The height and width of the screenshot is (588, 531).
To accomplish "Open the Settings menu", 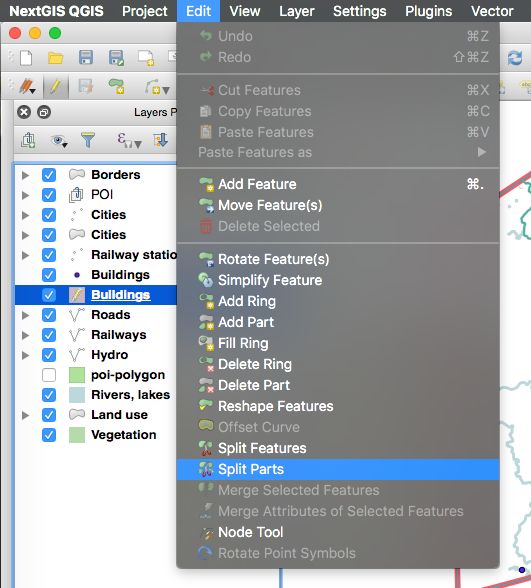I will pos(360,11).
